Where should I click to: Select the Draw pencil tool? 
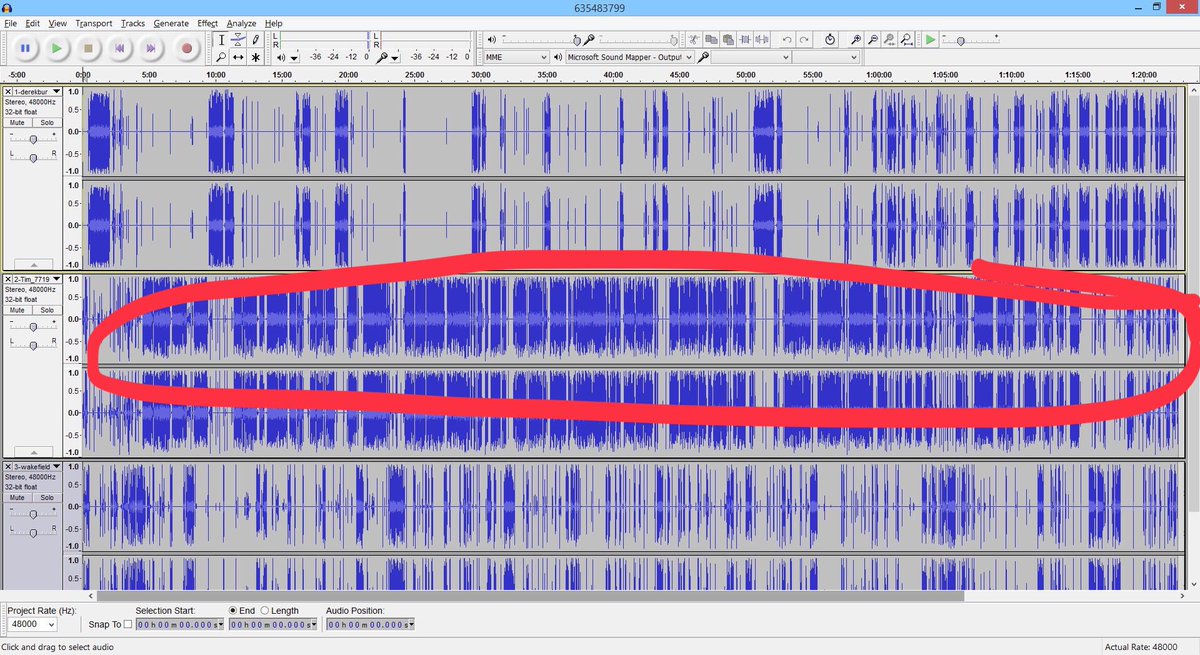coord(255,40)
